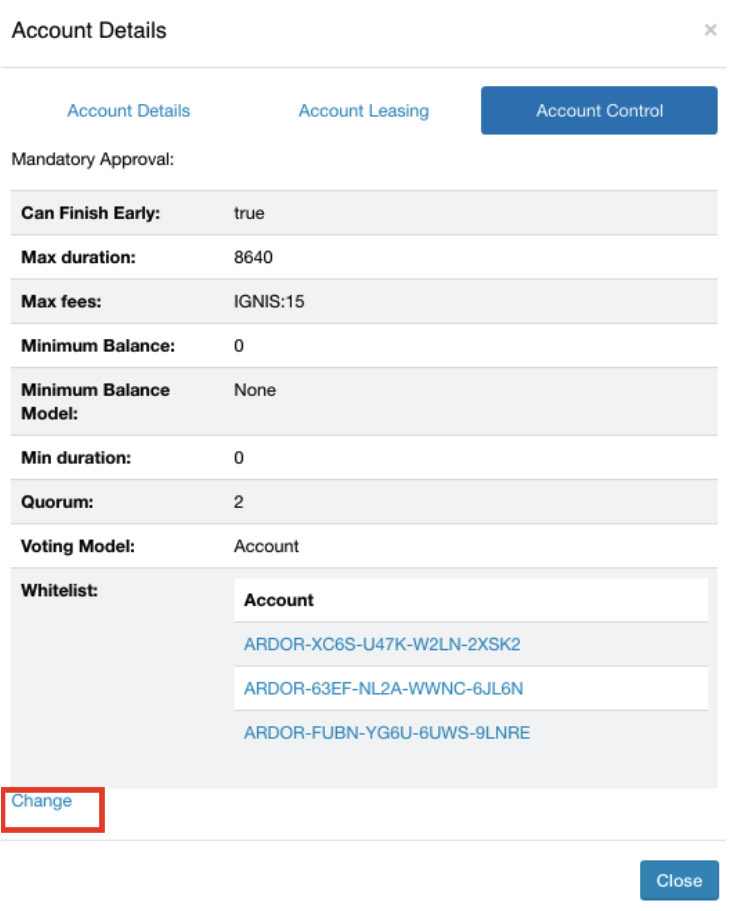Click the Max duration value 8640
Viewport: 734px width, 911px height.
[253, 257]
